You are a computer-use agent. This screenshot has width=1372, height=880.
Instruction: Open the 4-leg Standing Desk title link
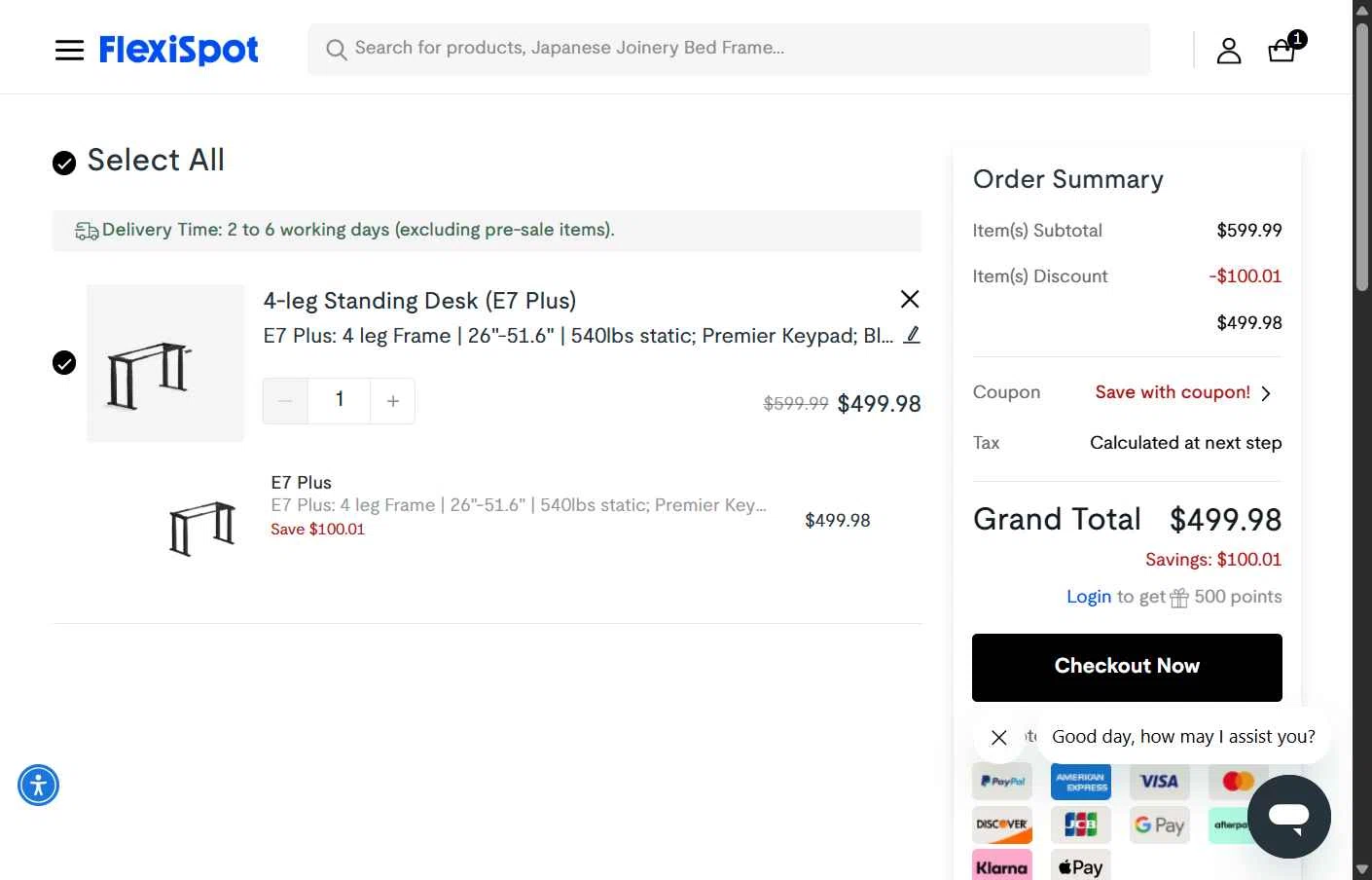point(419,301)
